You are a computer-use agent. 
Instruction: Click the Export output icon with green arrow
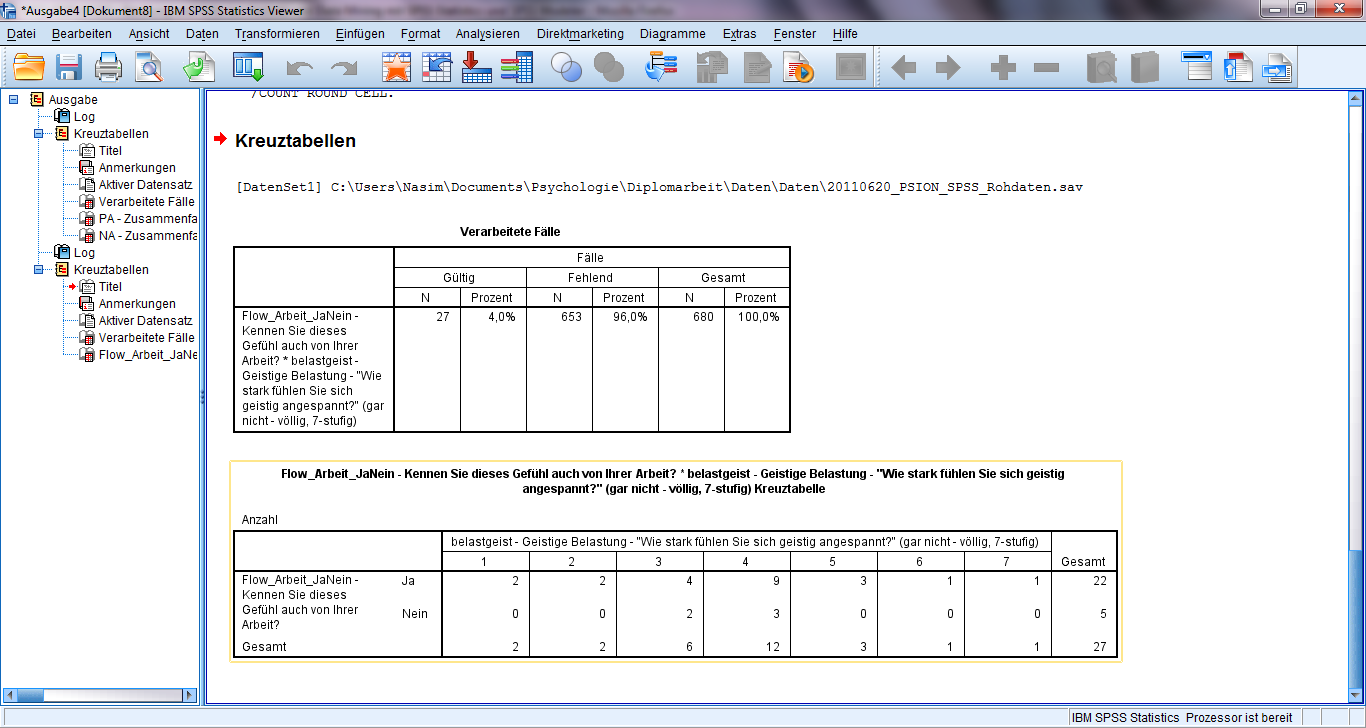tap(198, 67)
